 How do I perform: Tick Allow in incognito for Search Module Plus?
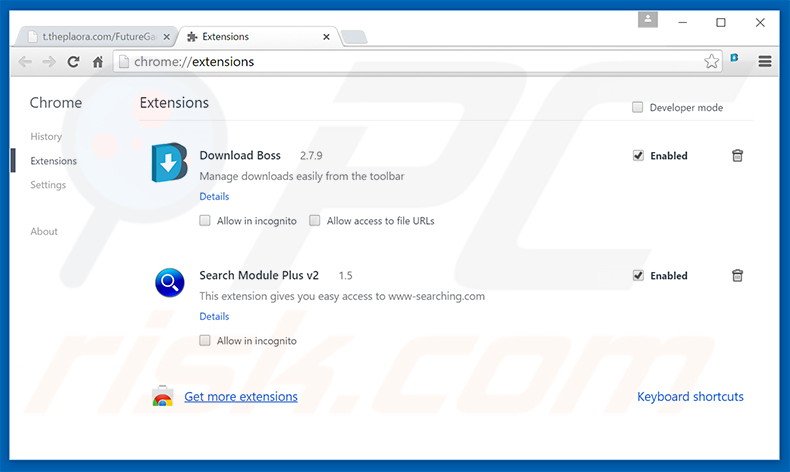click(x=205, y=341)
